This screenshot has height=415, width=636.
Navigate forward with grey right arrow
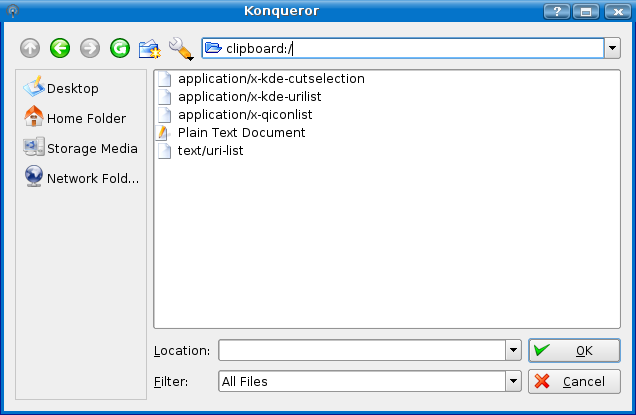click(x=90, y=48)
